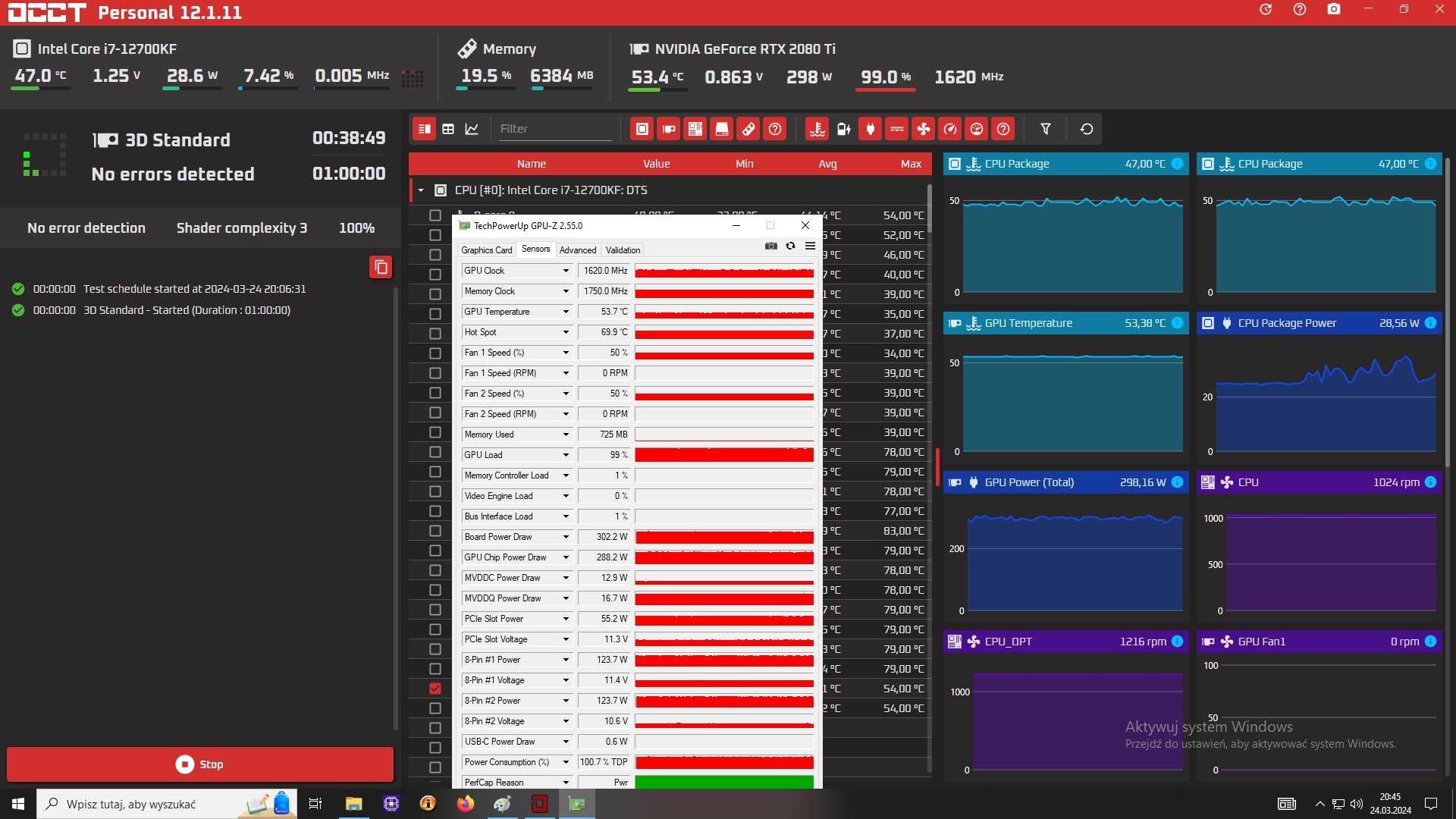Screen dimensions: 1456x819
Task: Open the GPU-Z hamburger menu
Action: pos(810,246)
